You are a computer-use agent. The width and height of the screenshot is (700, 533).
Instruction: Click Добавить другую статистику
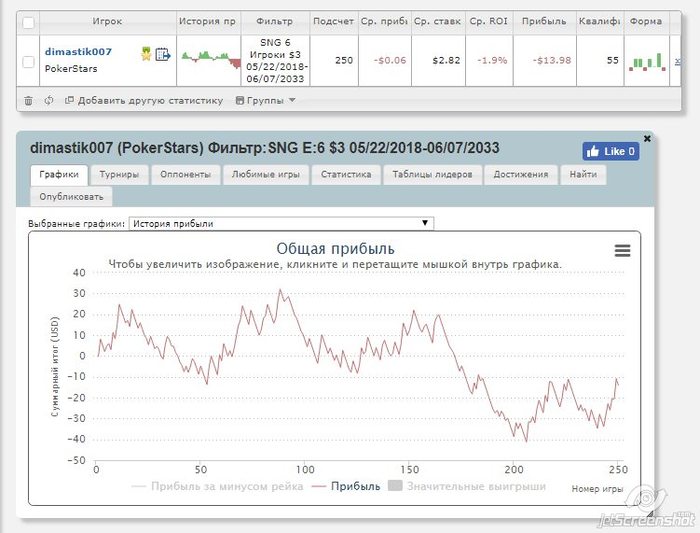click(x=144, y=100)
